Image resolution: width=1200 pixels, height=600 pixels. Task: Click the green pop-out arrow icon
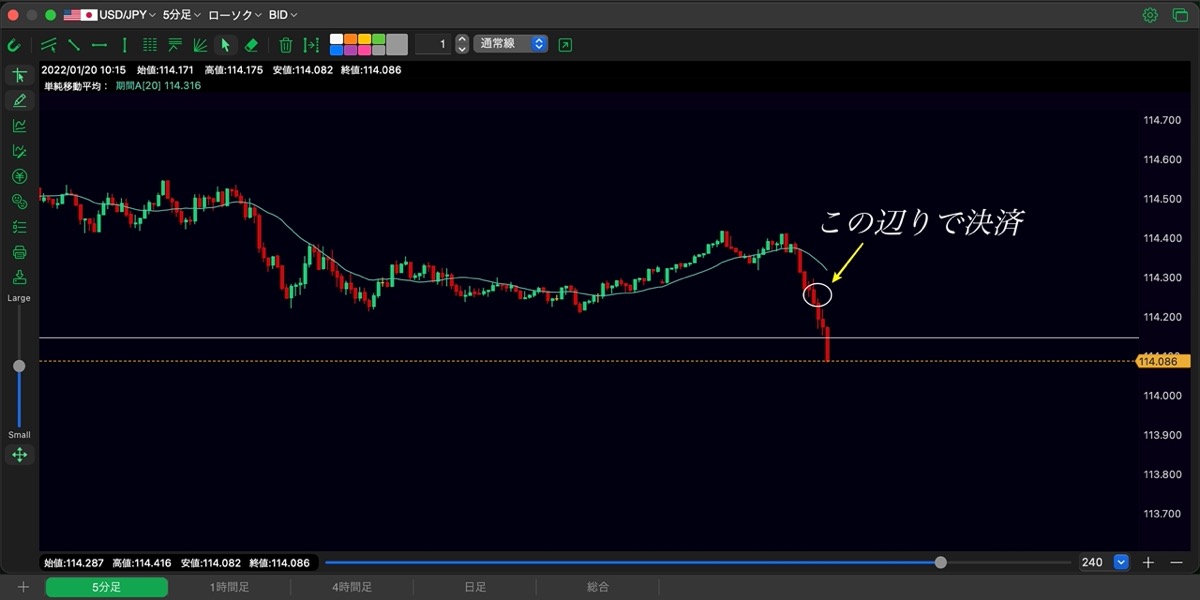[566, 45]
